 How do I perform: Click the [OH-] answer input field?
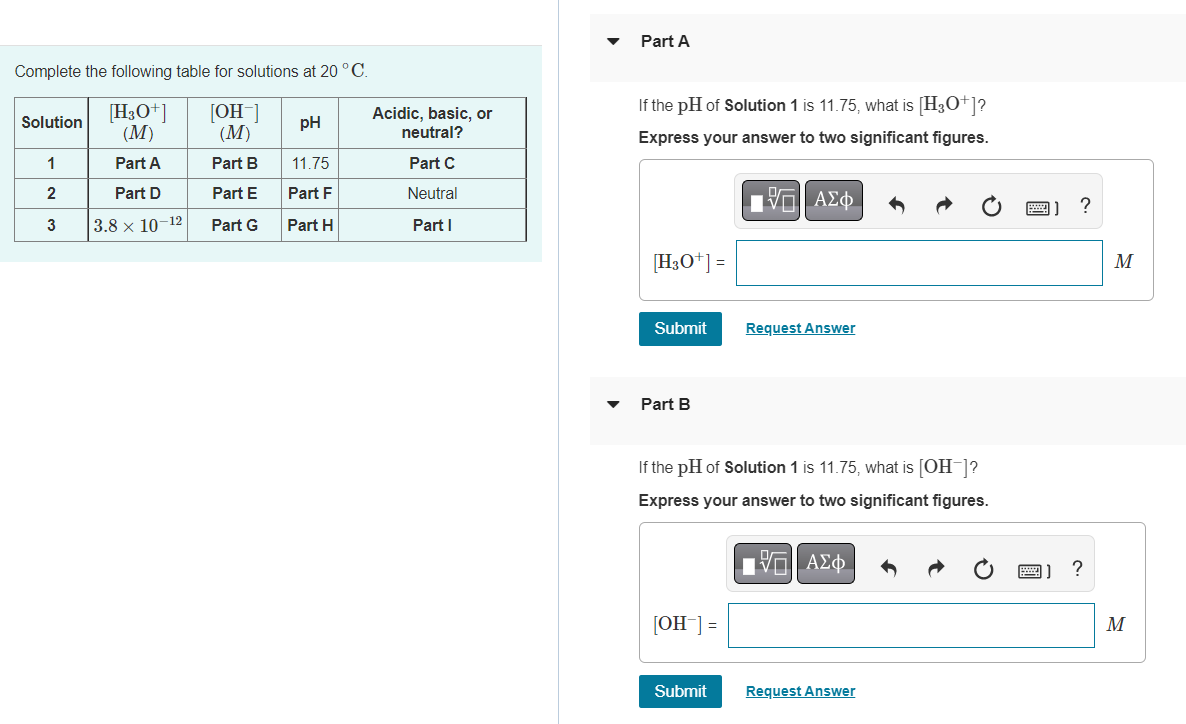[910, 625]
